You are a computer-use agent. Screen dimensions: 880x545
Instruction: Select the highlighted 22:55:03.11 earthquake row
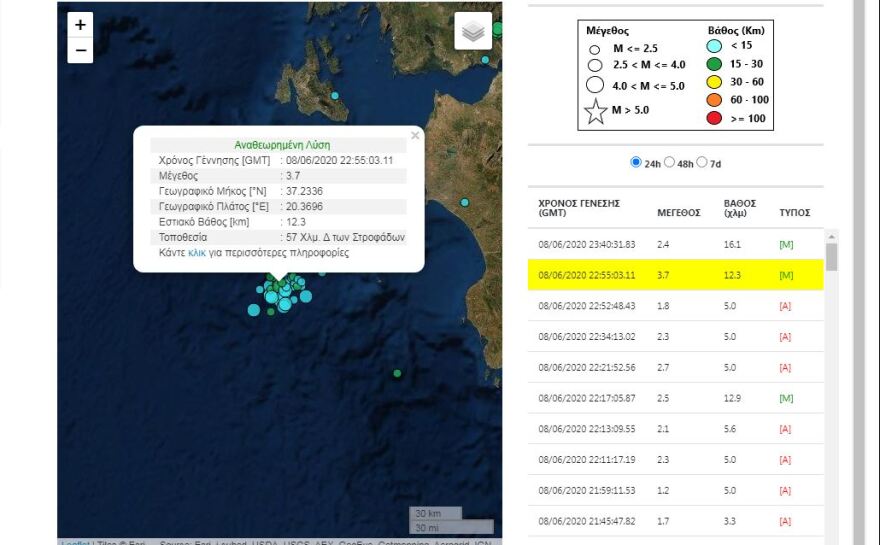(675, 275)
